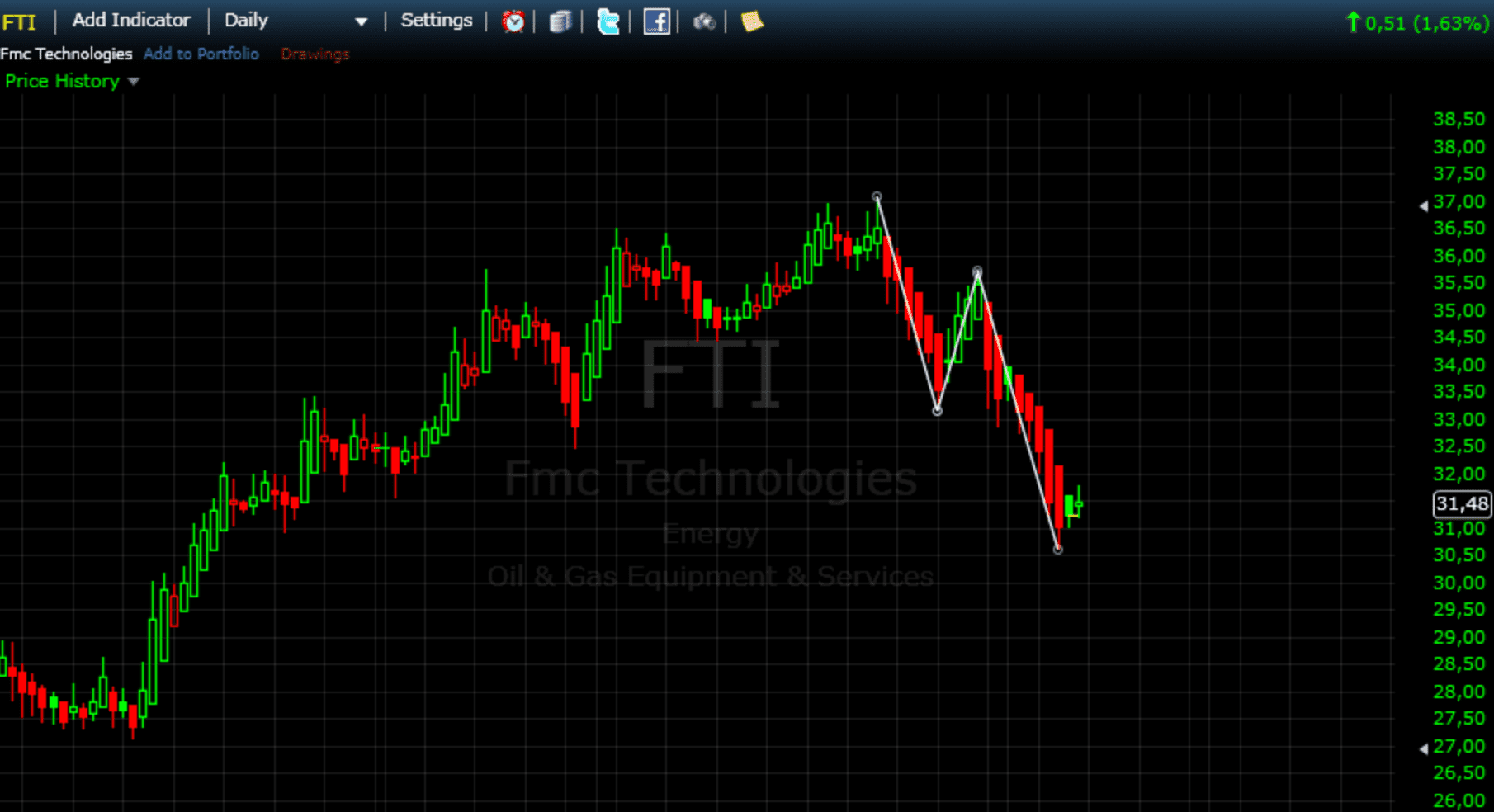Image resolution: width=1494 pixels, height=812 pixels.
Task: Open the Drawings link
Action: tap(315, 54)
